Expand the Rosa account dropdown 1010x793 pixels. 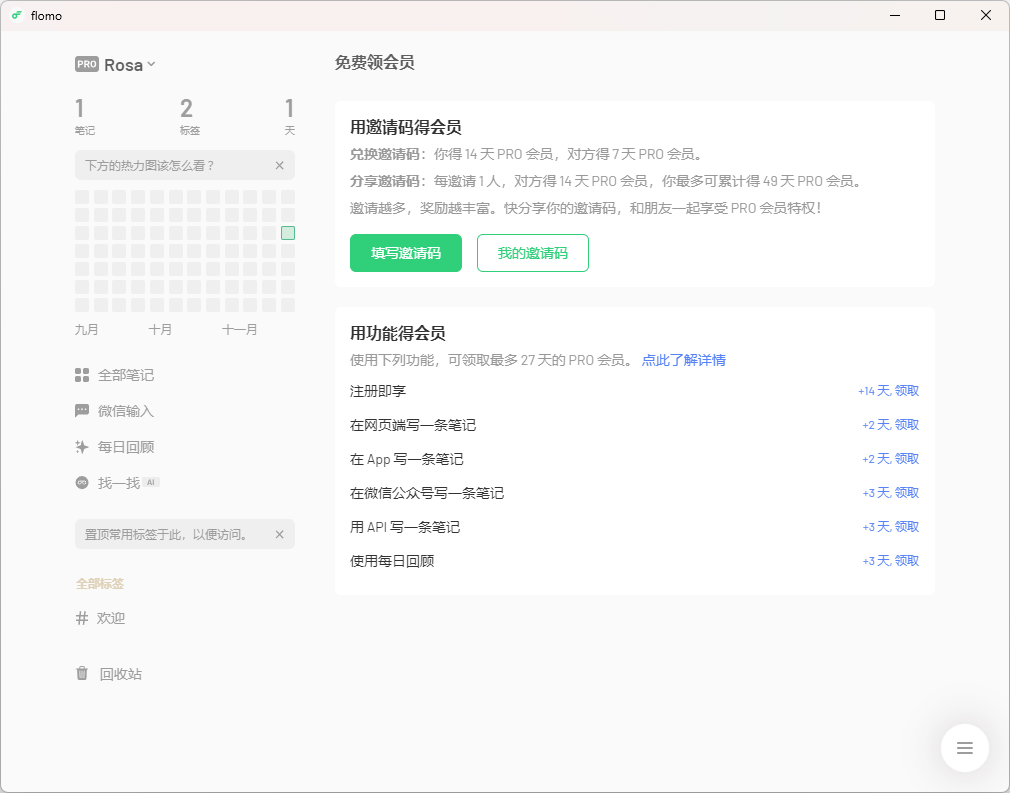pos(150,64)
